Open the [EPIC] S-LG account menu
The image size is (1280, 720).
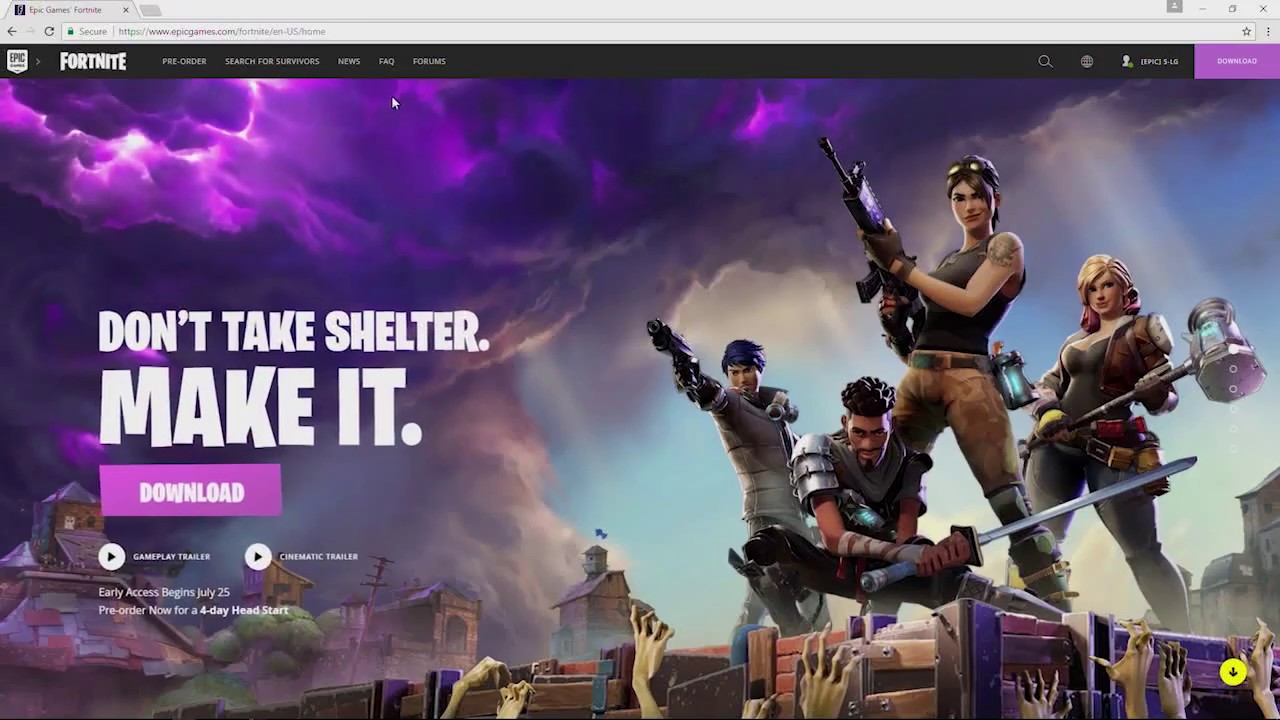coord(1150,61)
